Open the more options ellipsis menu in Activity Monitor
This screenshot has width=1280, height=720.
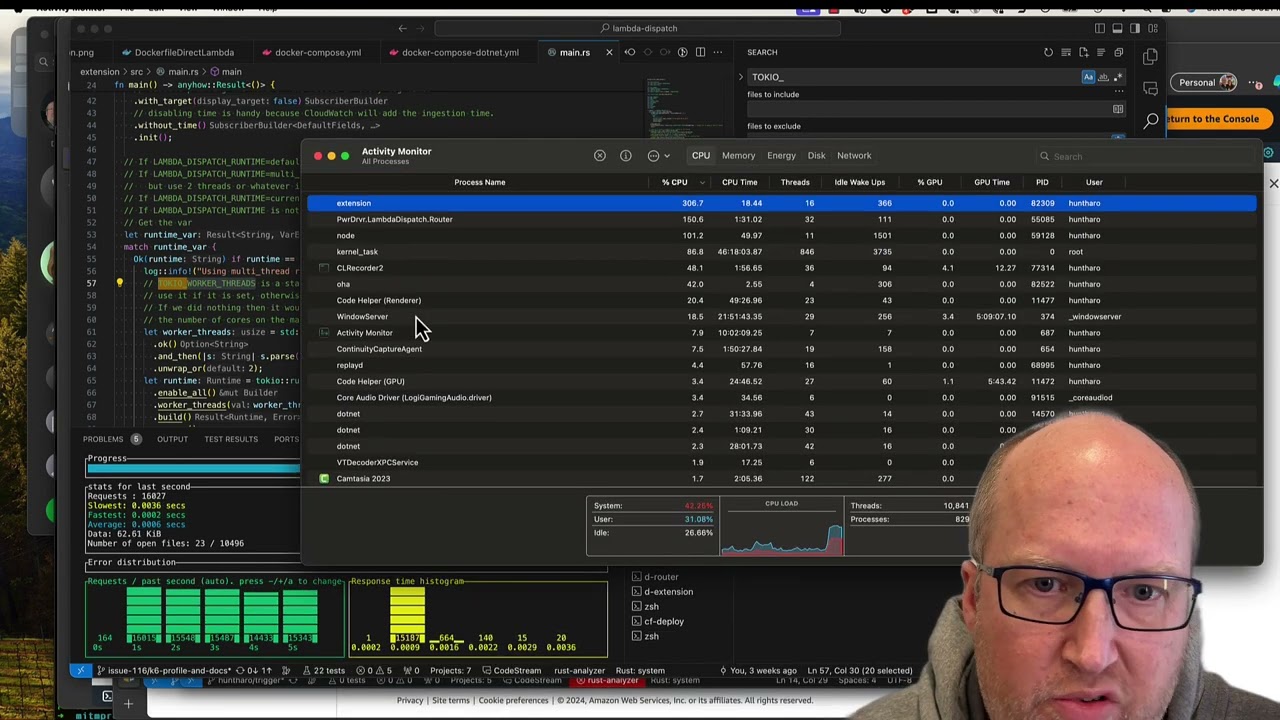pyautogui.click(x=657, y=156)
